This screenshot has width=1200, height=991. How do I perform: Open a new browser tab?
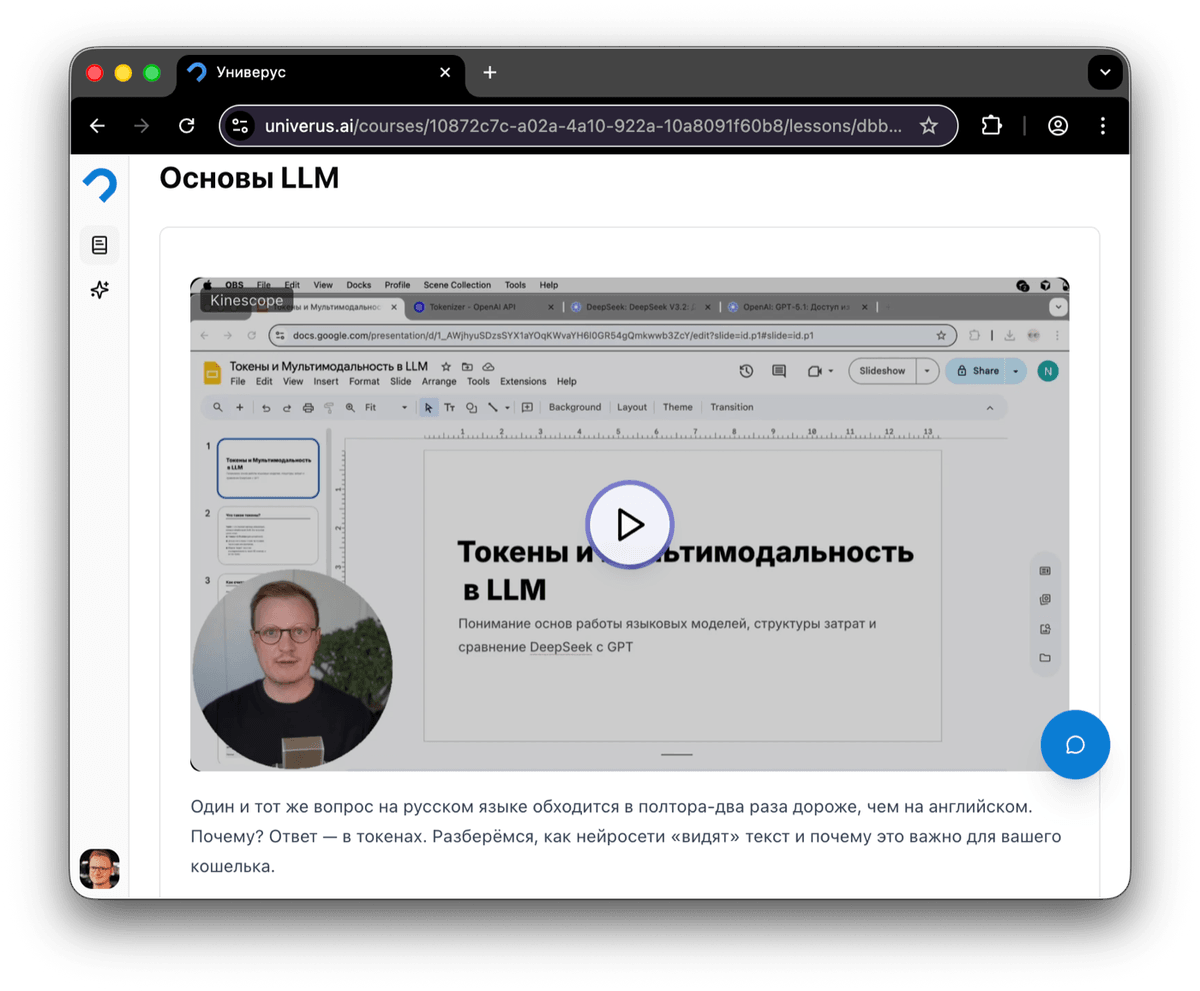[x=490, y=73]
